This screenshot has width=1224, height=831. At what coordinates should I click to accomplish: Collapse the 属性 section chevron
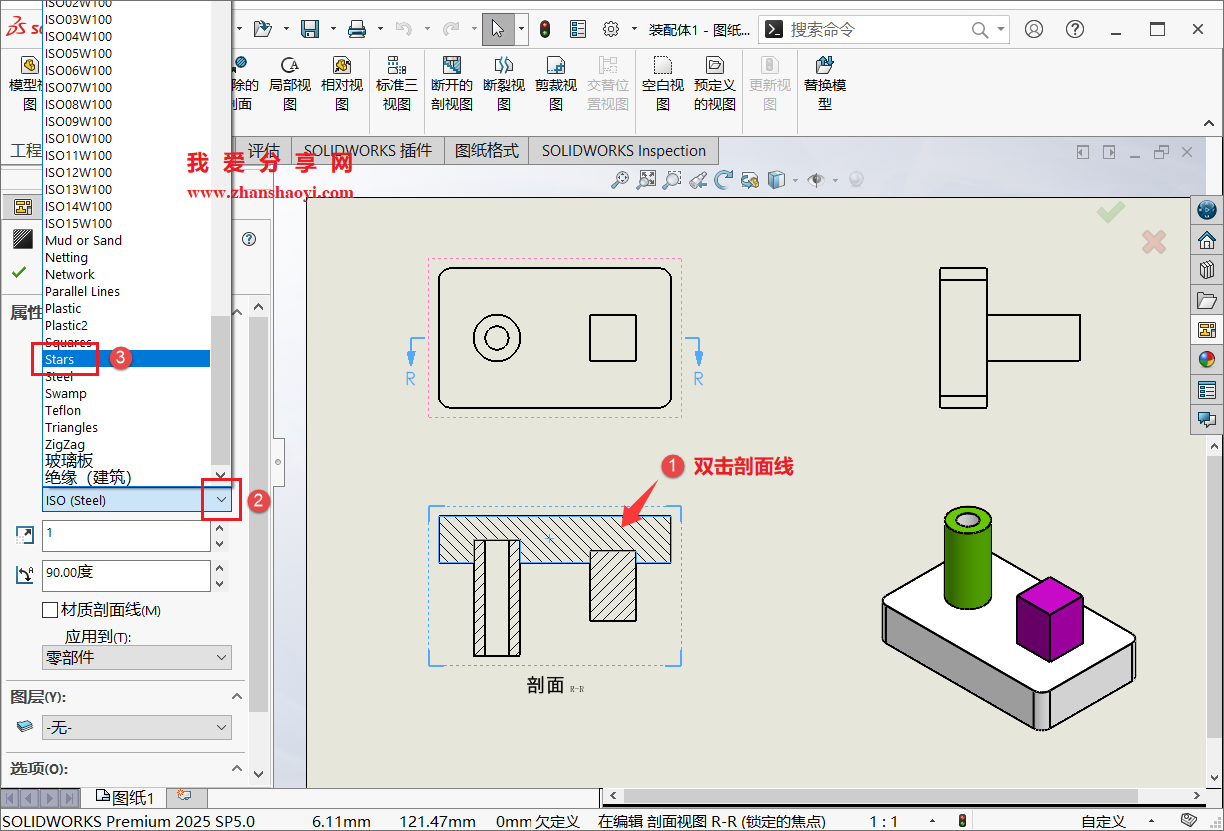click(x=237, y=312)
